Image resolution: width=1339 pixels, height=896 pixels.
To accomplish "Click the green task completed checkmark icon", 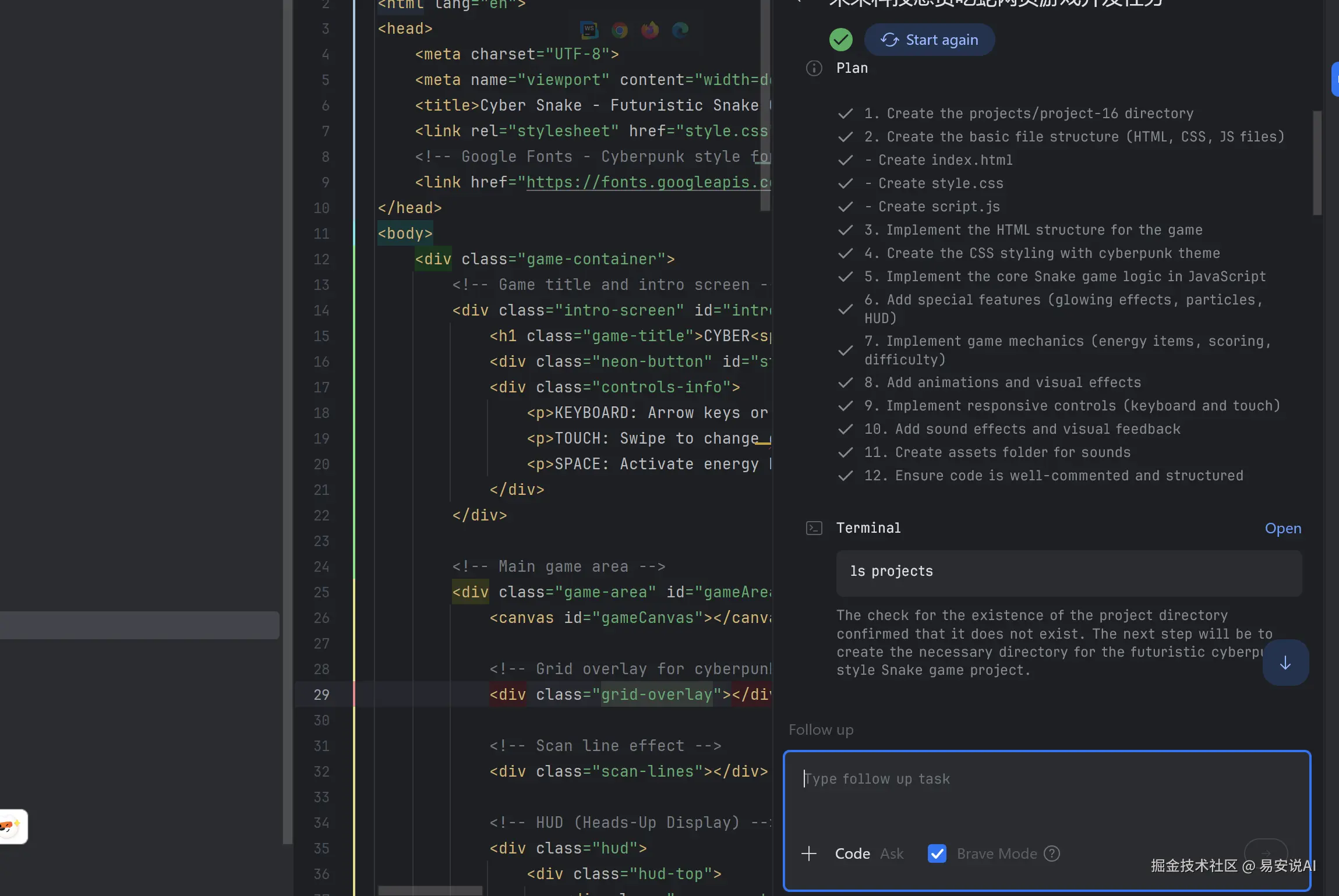I will tap(840, 40).
